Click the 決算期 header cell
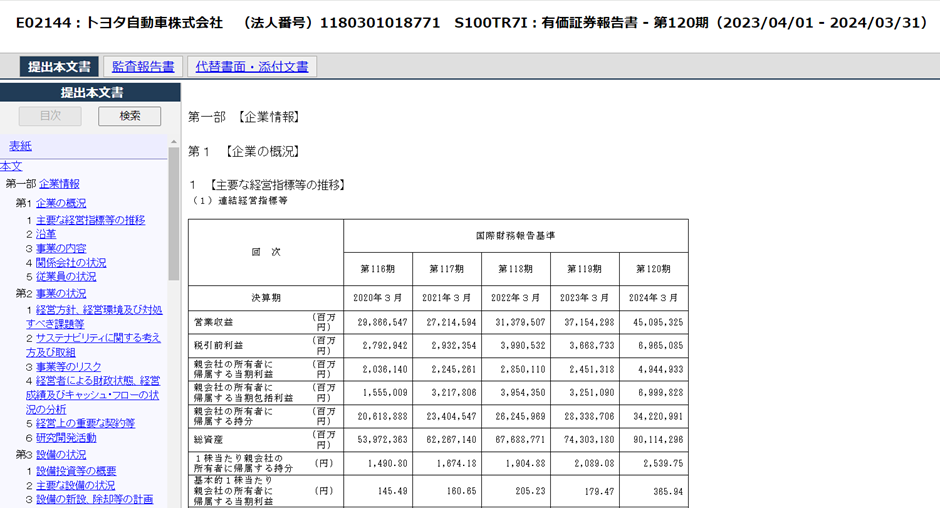940x508 pixels. [x=266, y=297]
